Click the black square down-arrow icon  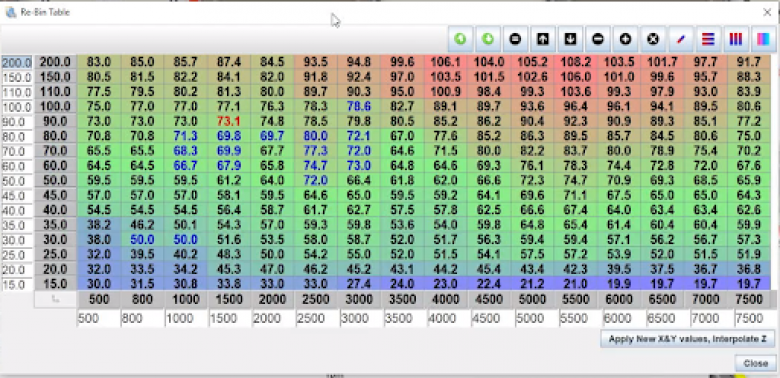(571, 39)
